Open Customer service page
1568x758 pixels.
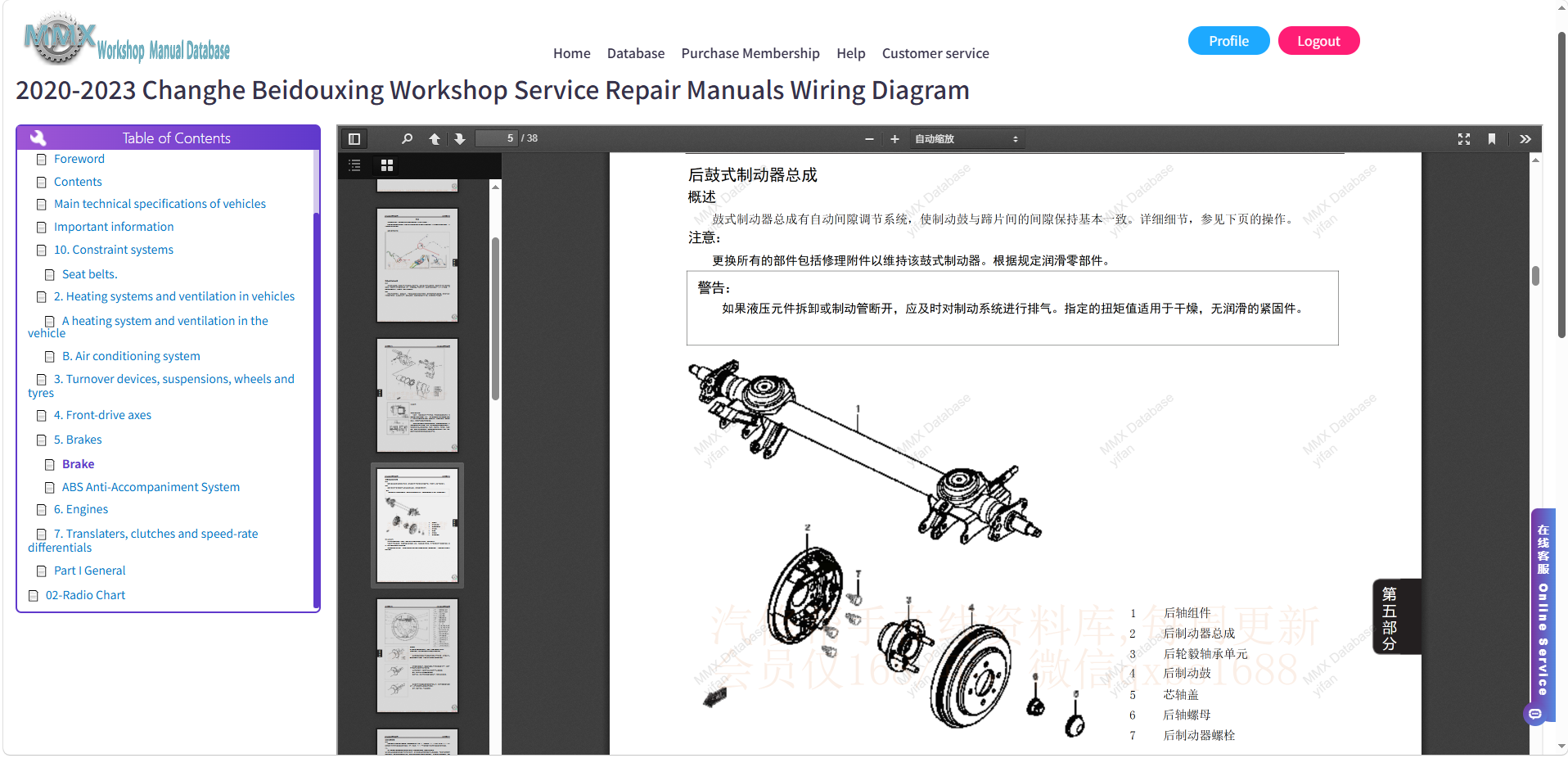(935, 53)
